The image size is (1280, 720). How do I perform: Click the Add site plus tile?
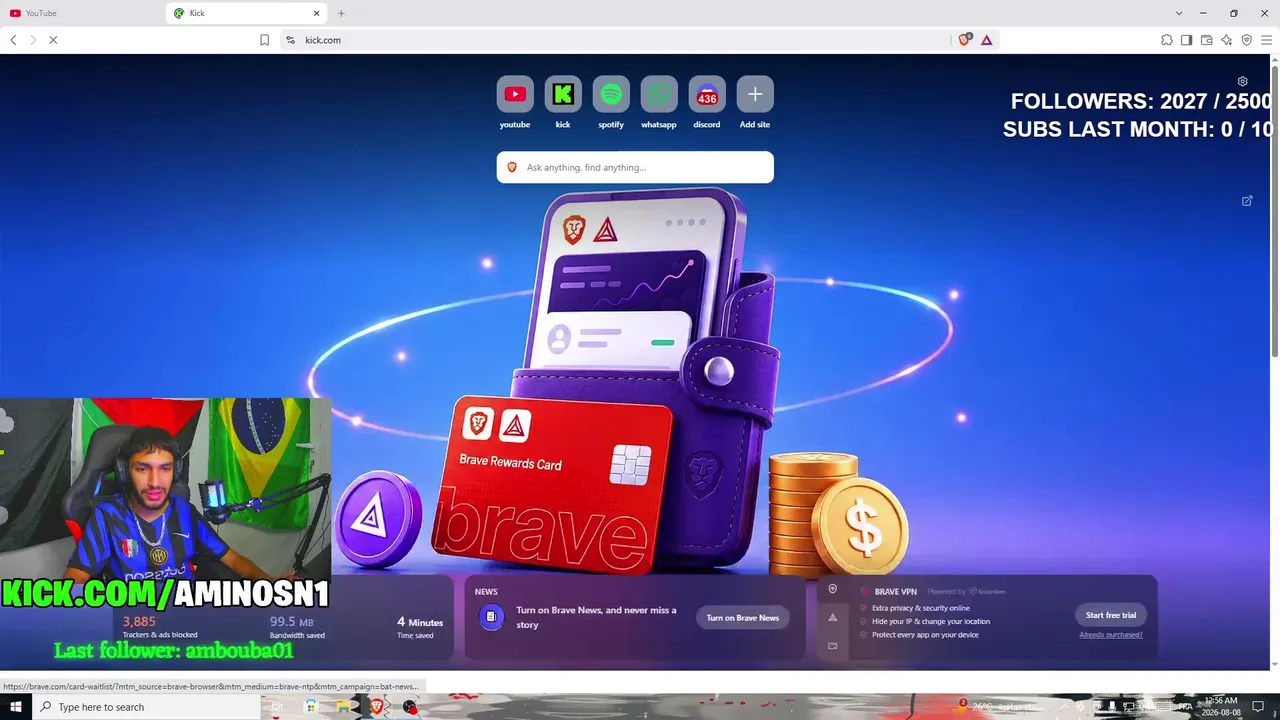(755, 95)
